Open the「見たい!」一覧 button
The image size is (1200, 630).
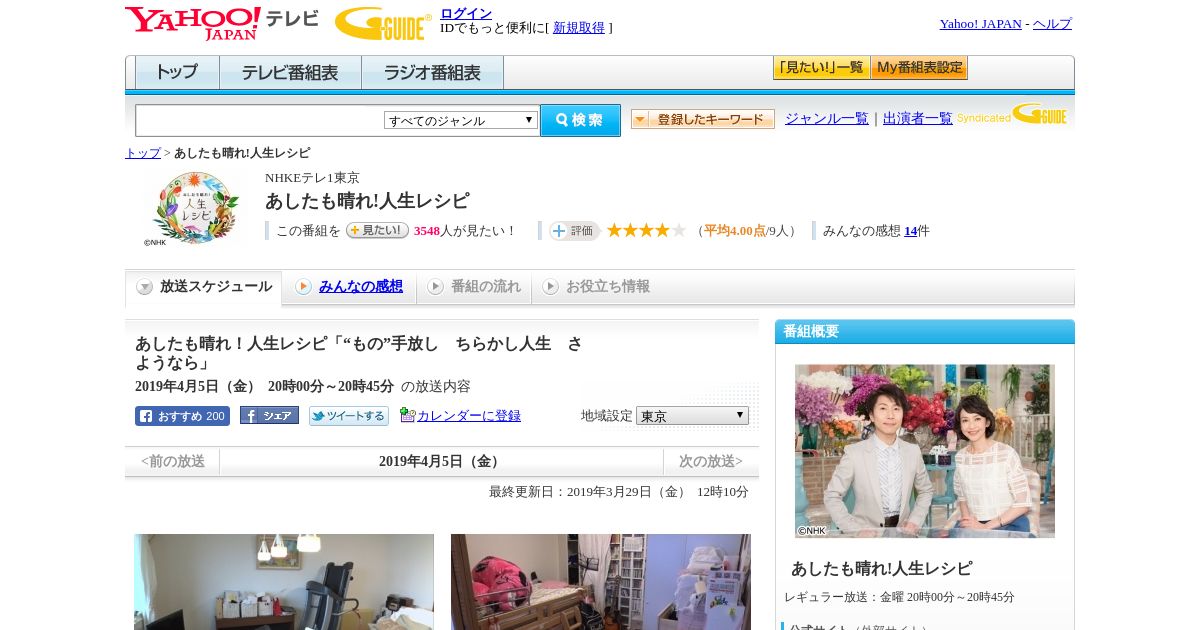821,68
